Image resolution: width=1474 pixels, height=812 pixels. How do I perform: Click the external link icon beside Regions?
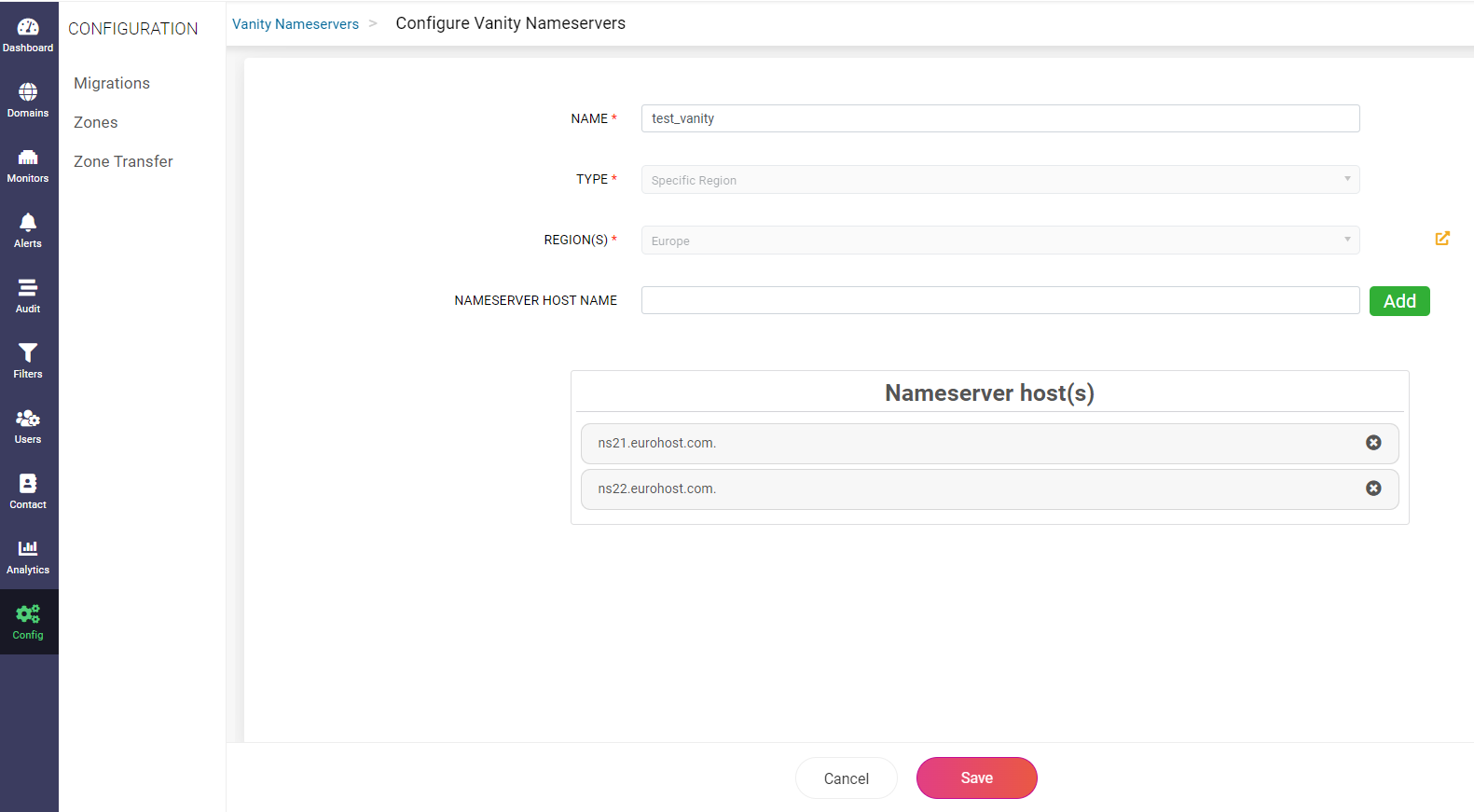tap(1442, 239)
